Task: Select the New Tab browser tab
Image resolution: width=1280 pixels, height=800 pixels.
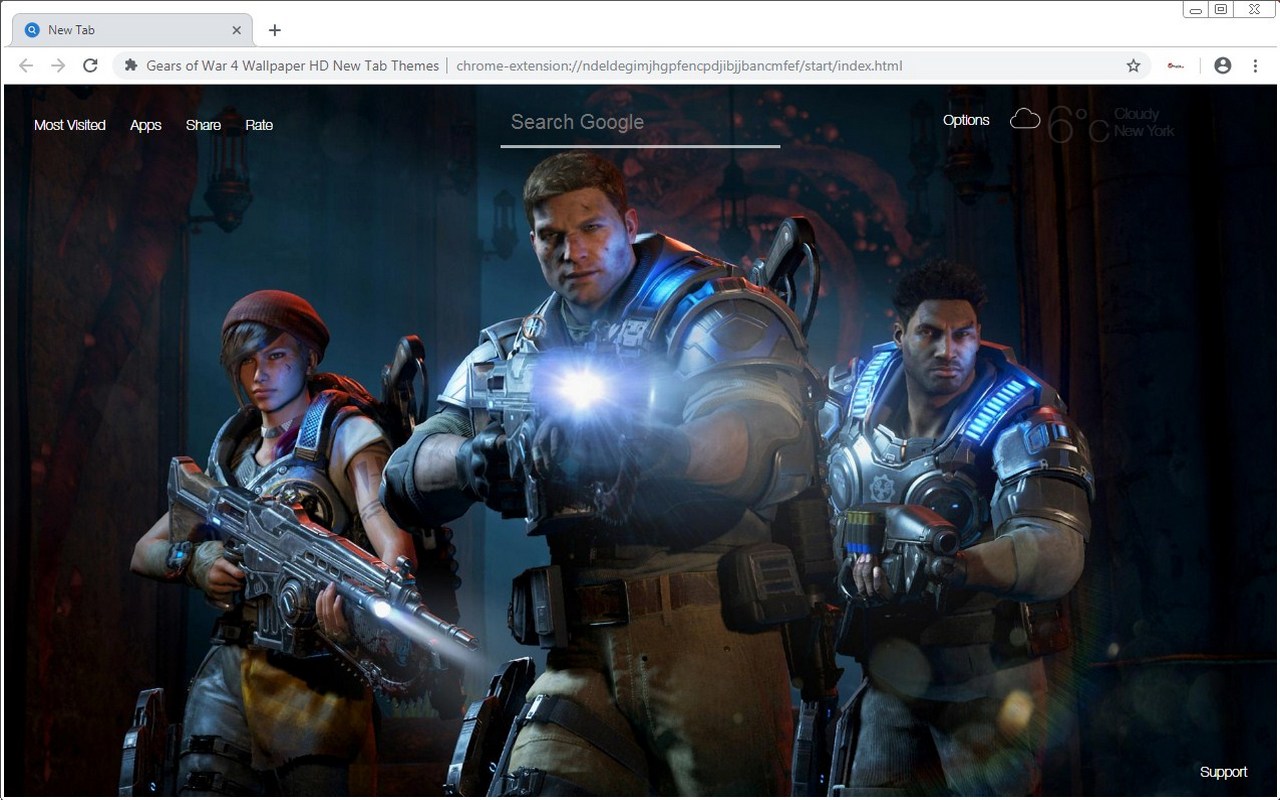Action: [x=132, y=30]
